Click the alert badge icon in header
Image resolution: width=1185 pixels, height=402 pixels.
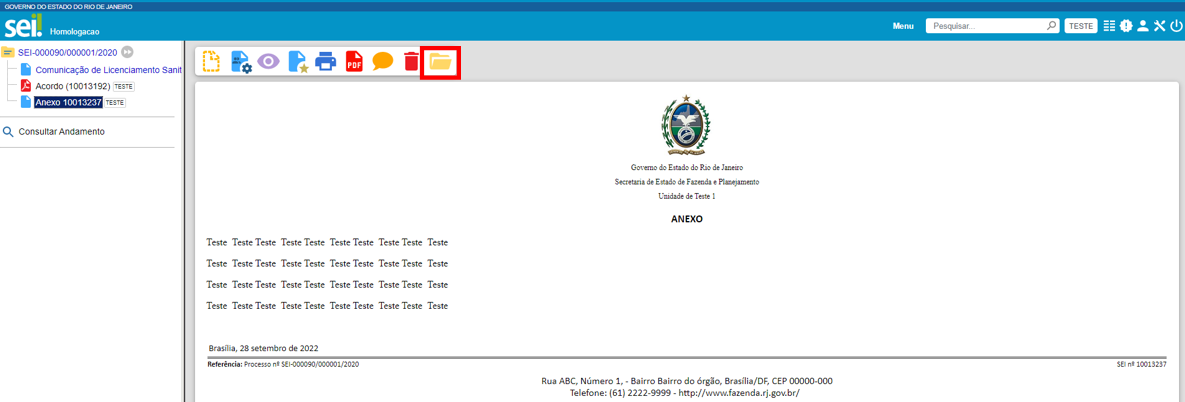(x=1126, y=26)
